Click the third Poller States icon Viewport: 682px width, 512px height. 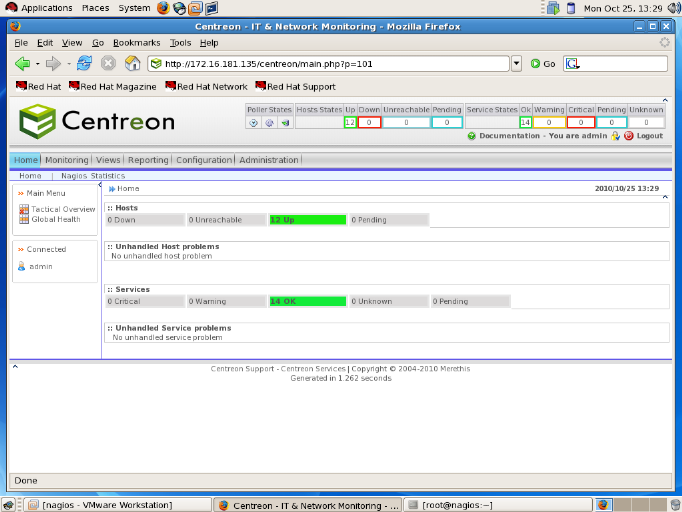(285, 123)
